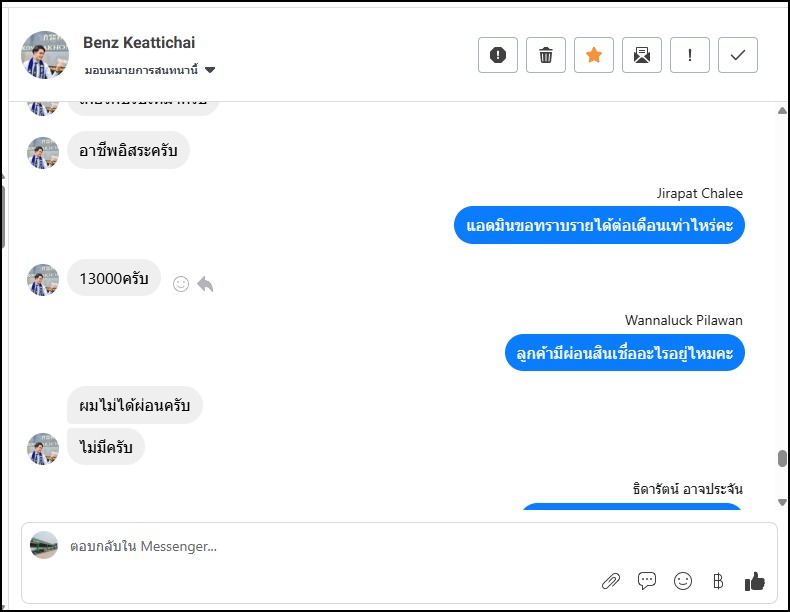The width and height of the screenshot is (790, 612).
Task: React to the 13000 message with emoji
Action: (181, 284)
